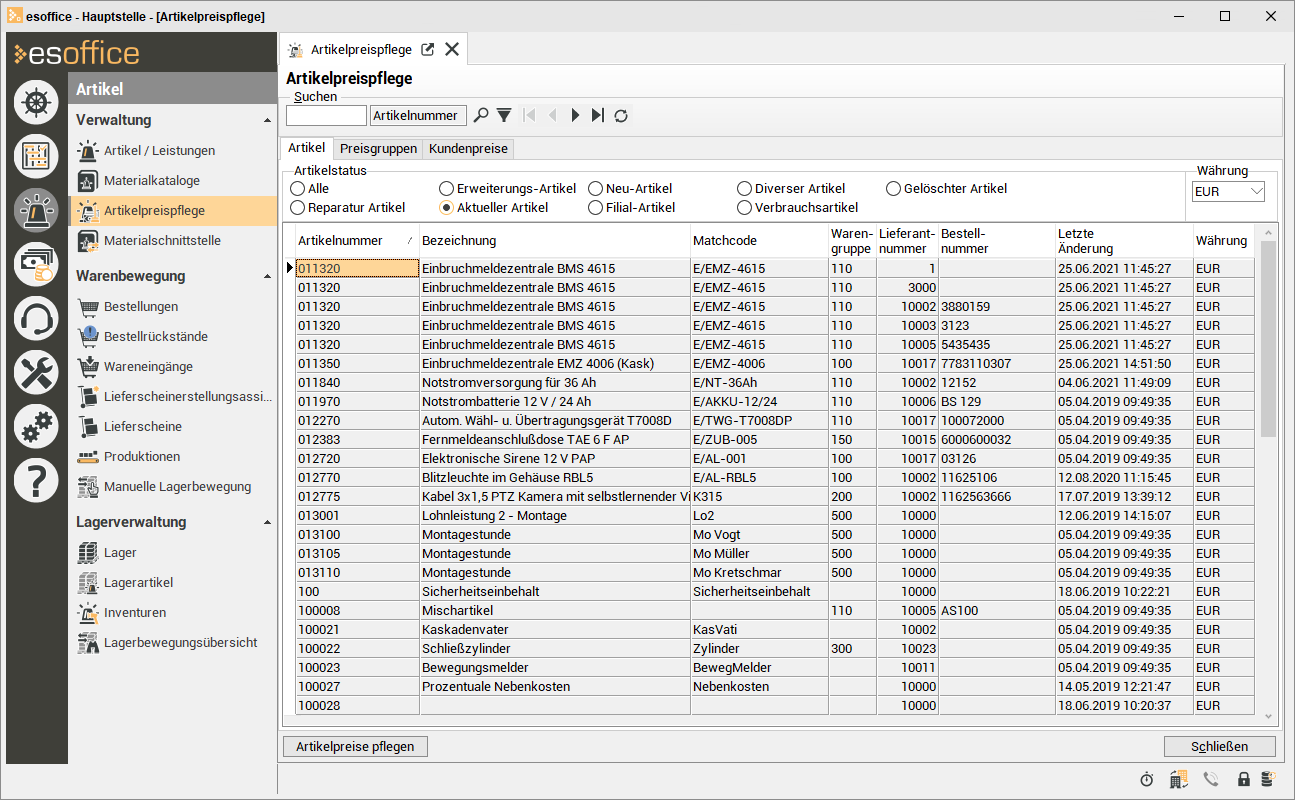This screenshot has width=1295, height=800.
Task: Sort by Bezeichnung column header
Action: [x=555, y=241]
